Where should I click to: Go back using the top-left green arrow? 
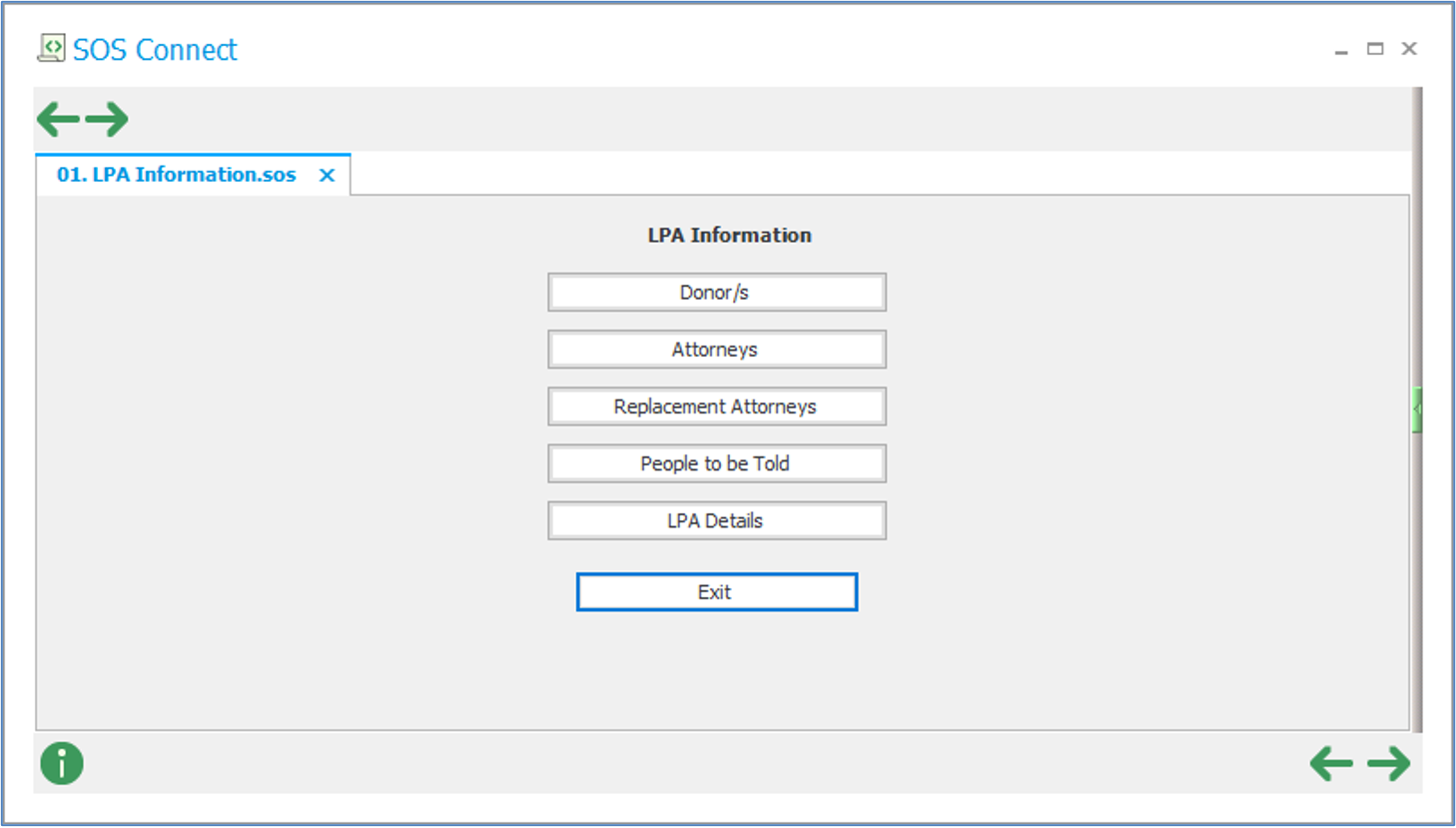pyautogui.click(x=58, y=120)
